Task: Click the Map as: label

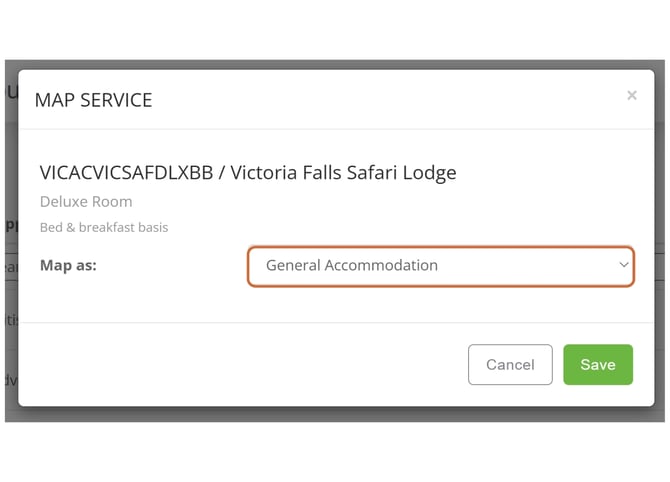Action: 68,266
